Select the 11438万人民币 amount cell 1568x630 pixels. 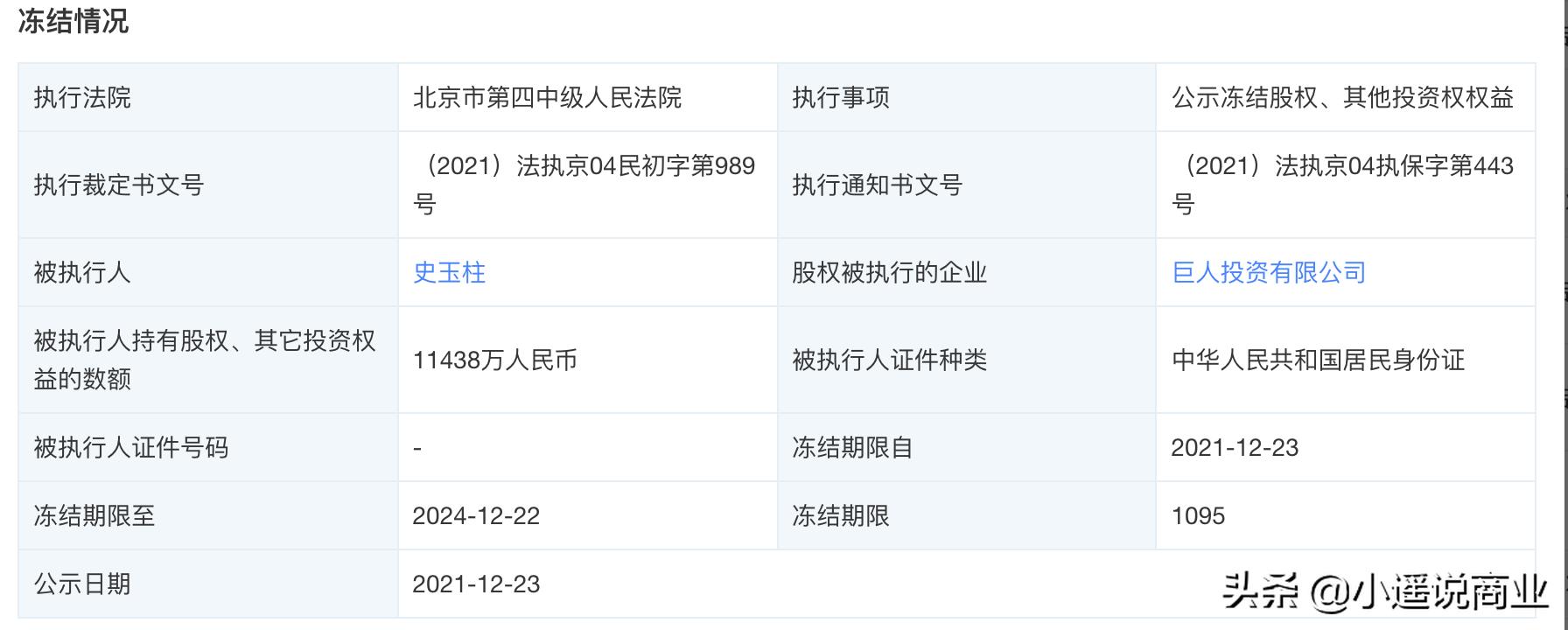coord(494,360)
